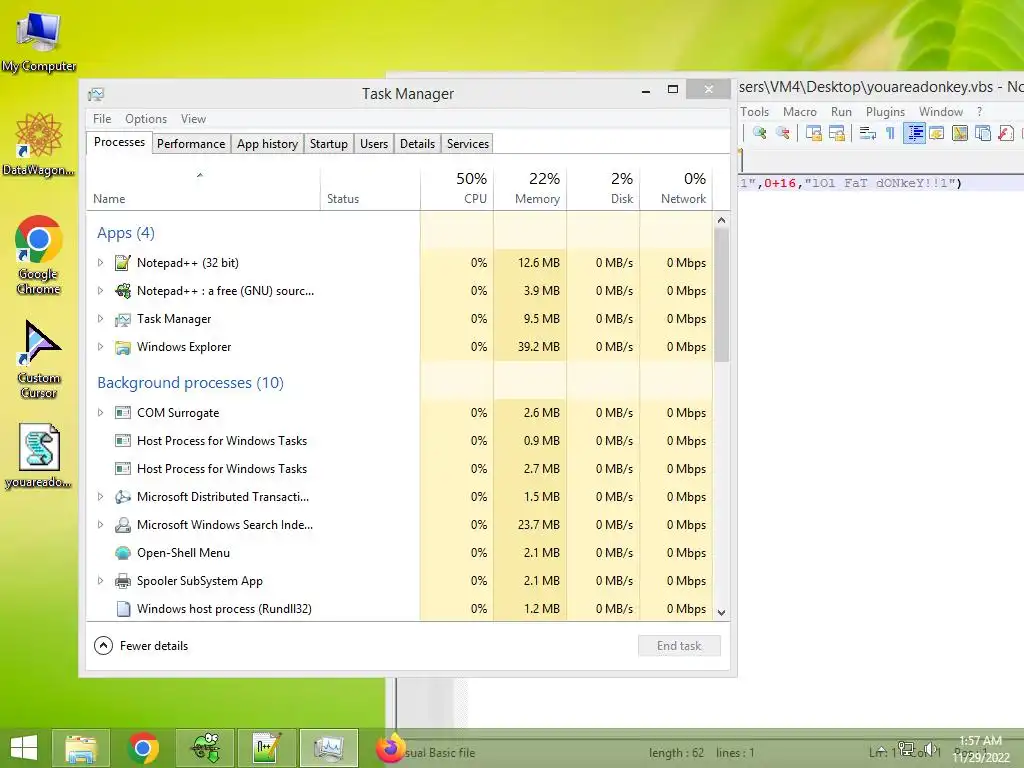
Task: Click Notepad++ Zoom In toolbar icon
Action: tap(760, 133)
